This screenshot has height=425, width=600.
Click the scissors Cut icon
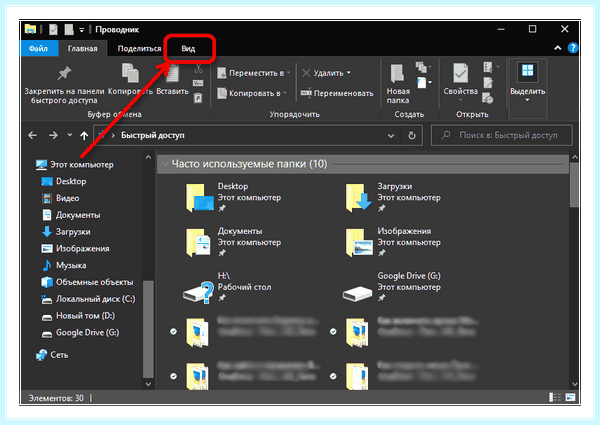coord(198,69)
